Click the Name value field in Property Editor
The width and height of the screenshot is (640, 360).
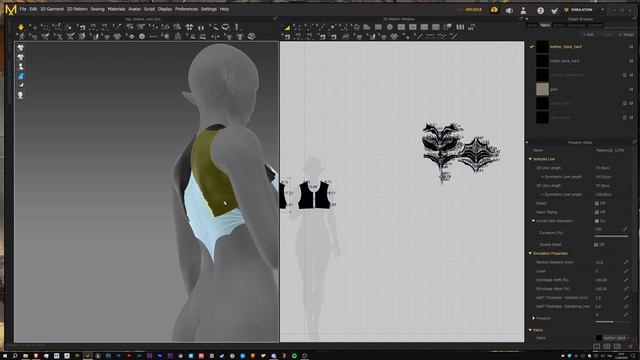(610, 150)
